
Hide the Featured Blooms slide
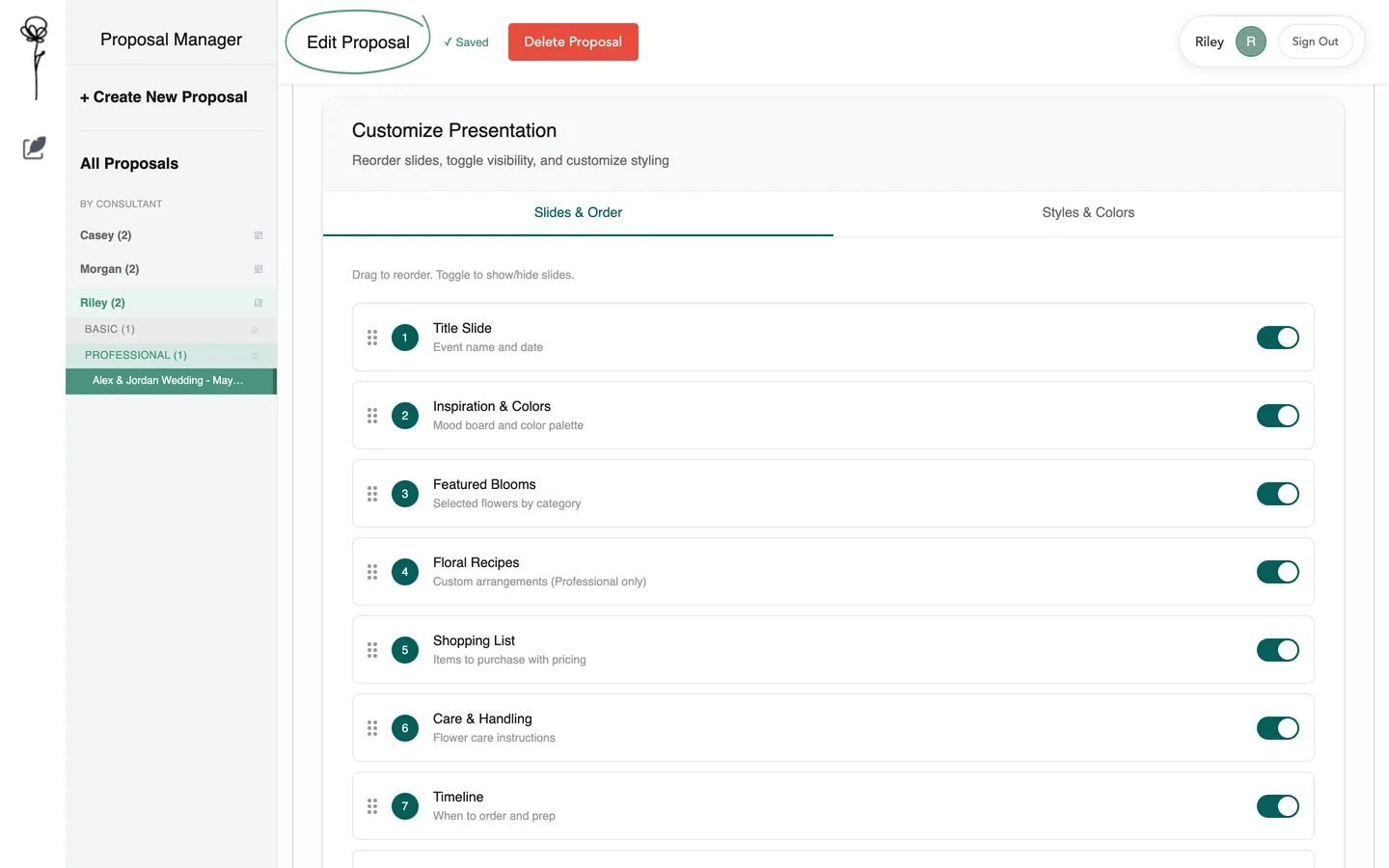coord(1277,494)
